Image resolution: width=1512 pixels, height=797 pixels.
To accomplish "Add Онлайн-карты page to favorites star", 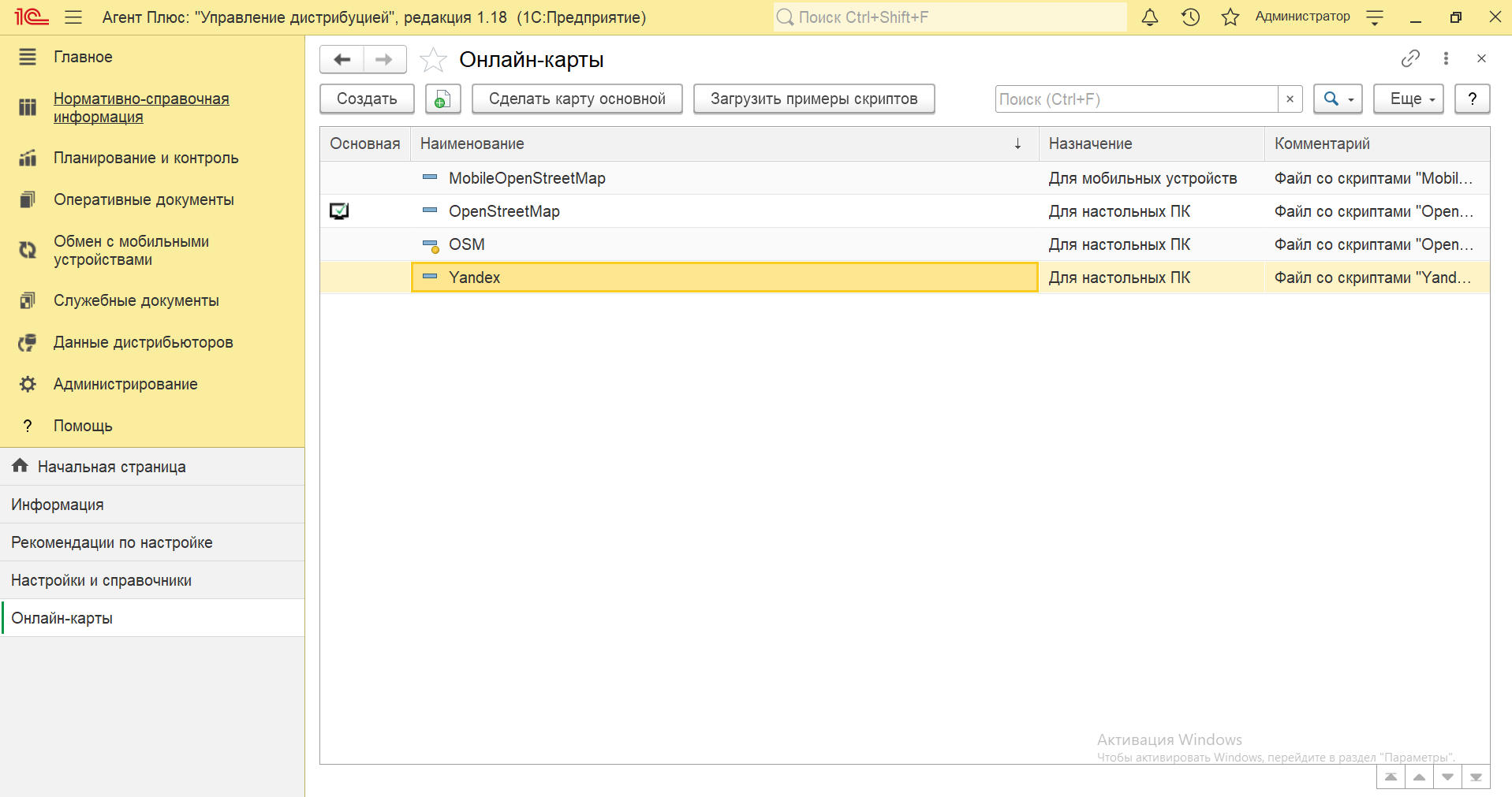I will point(433,60).
